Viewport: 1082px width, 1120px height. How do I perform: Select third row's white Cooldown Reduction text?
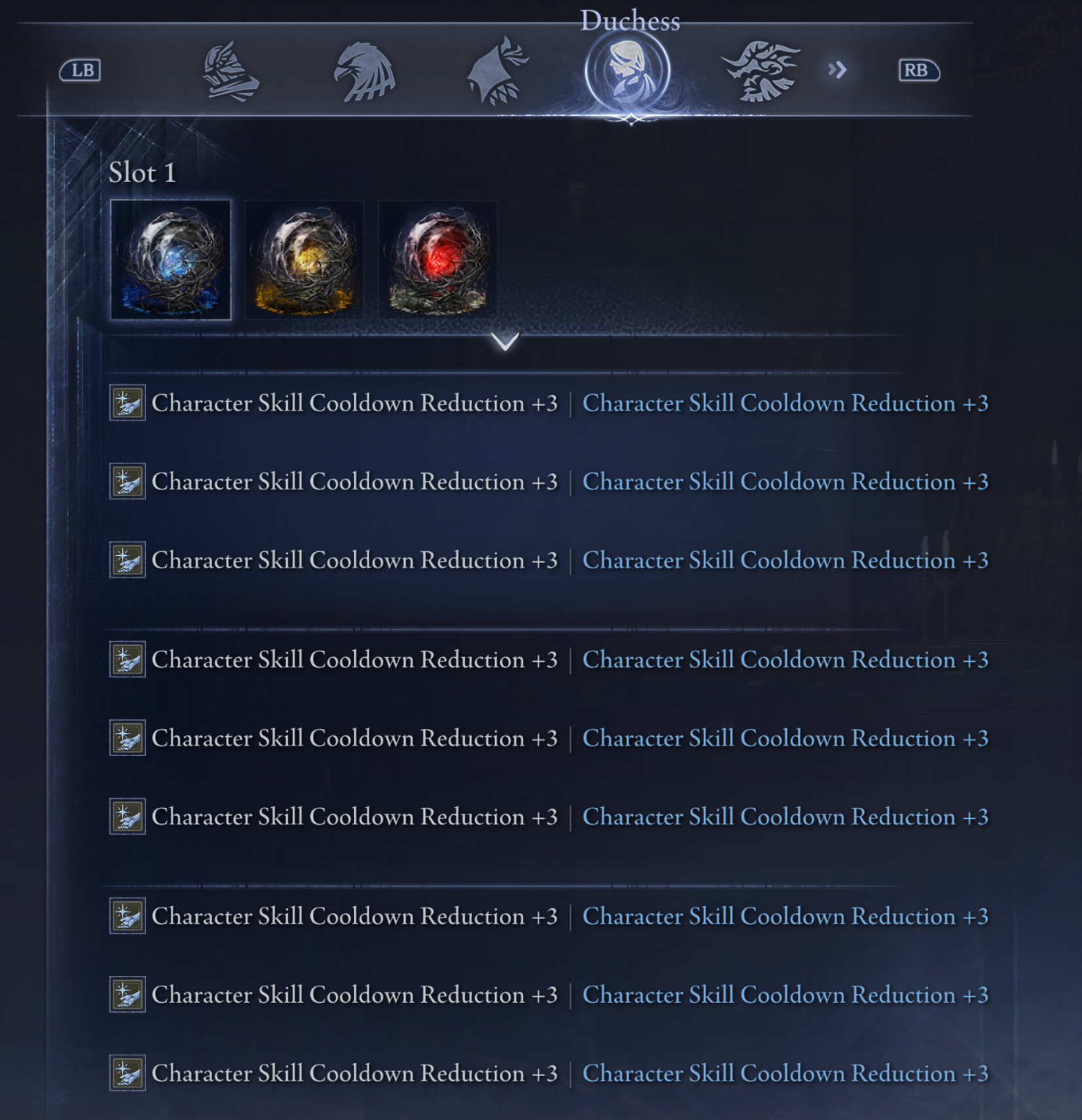coord(354,560)
